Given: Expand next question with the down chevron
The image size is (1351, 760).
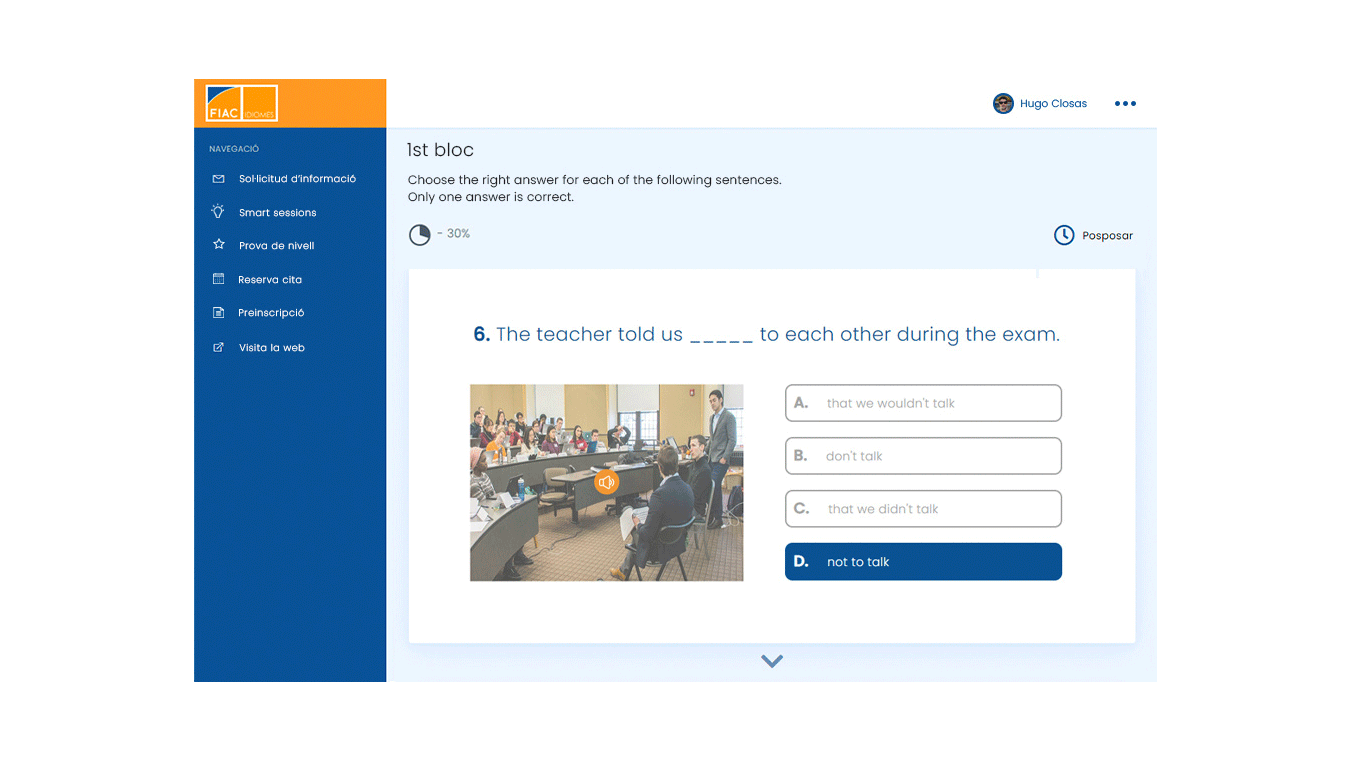Looking at the screenshot, I should [x=771, y=661].
